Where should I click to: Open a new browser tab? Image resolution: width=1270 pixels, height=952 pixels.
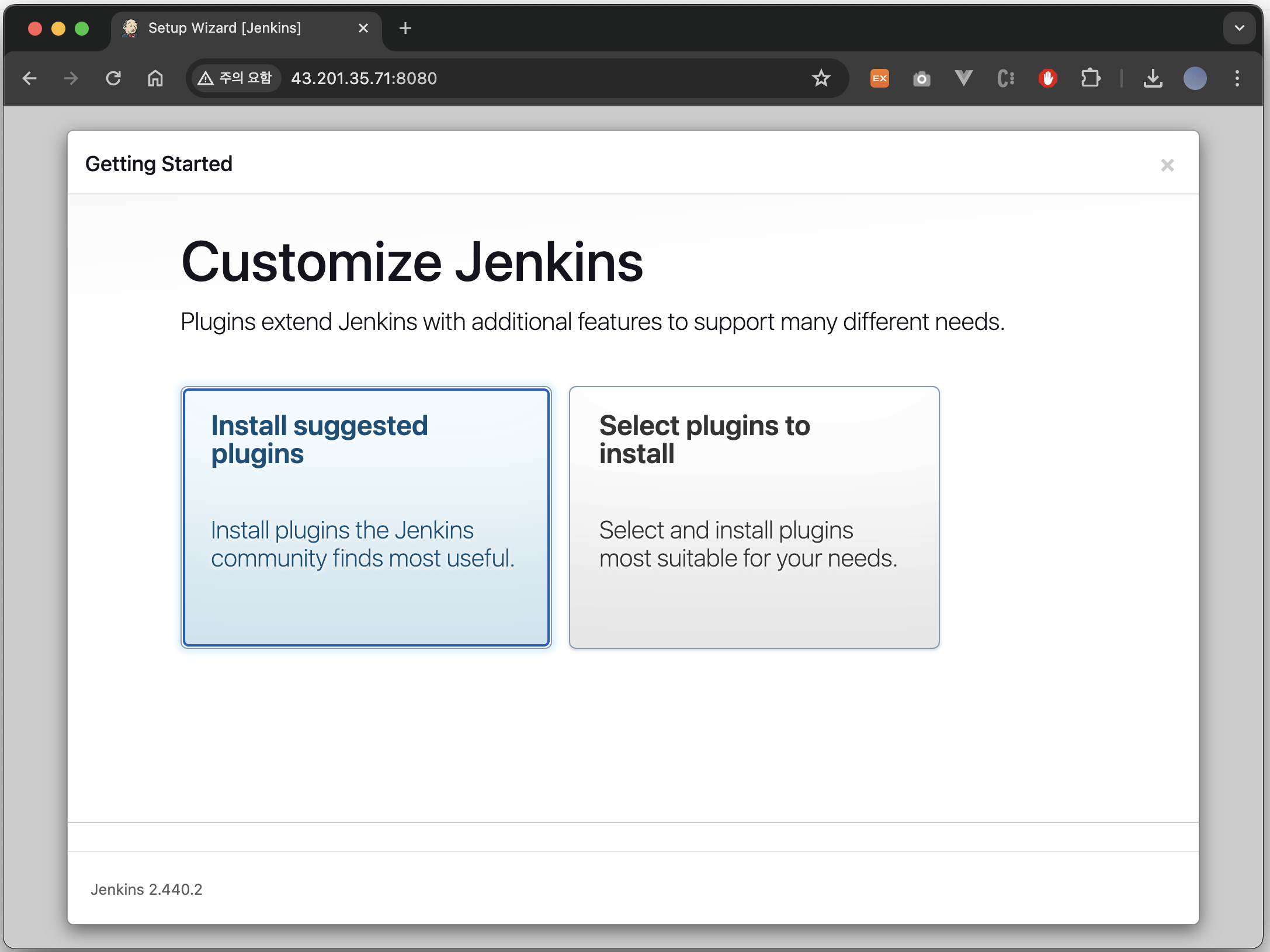click(405, 28)
